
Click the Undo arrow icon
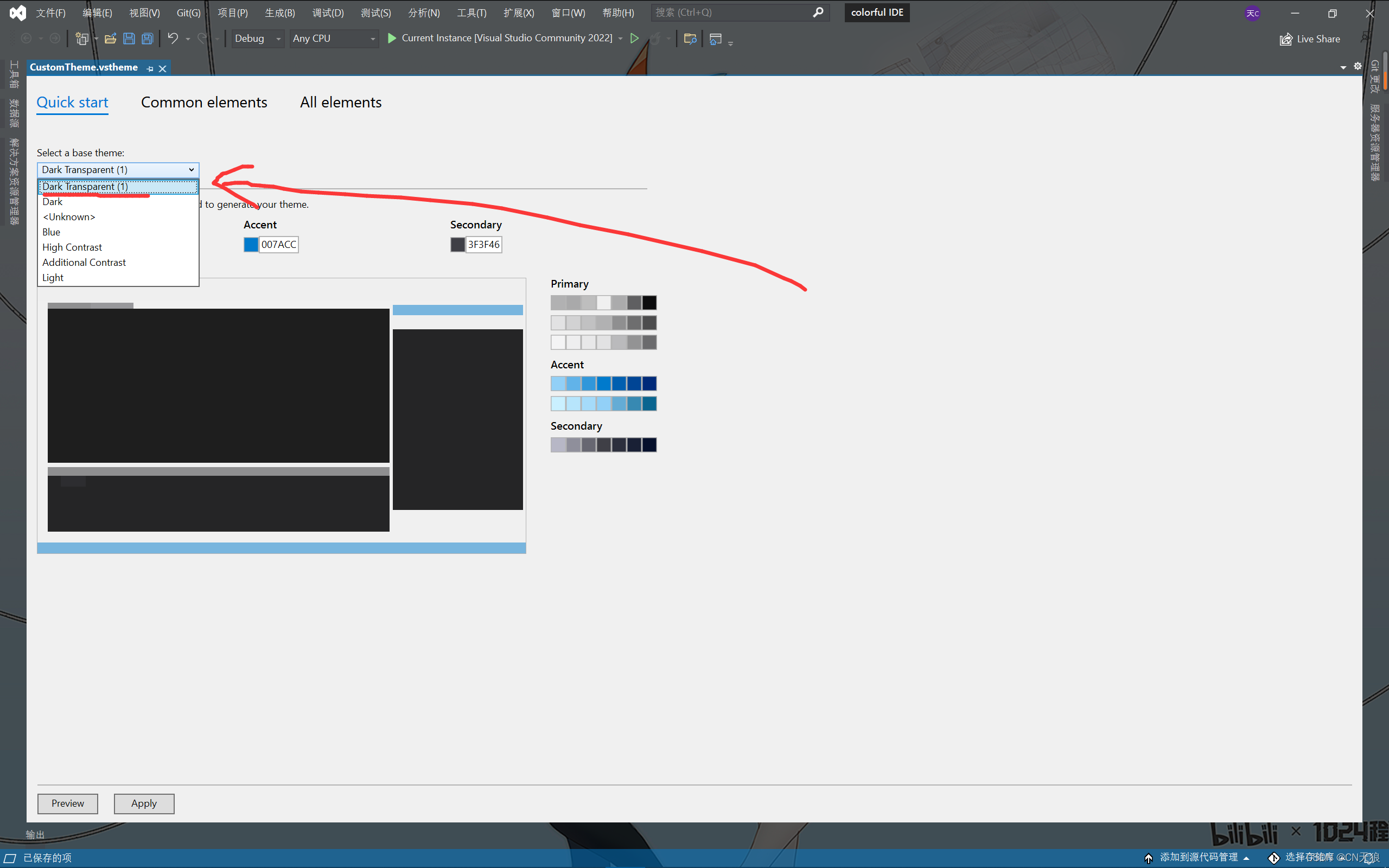pos(172,39)
